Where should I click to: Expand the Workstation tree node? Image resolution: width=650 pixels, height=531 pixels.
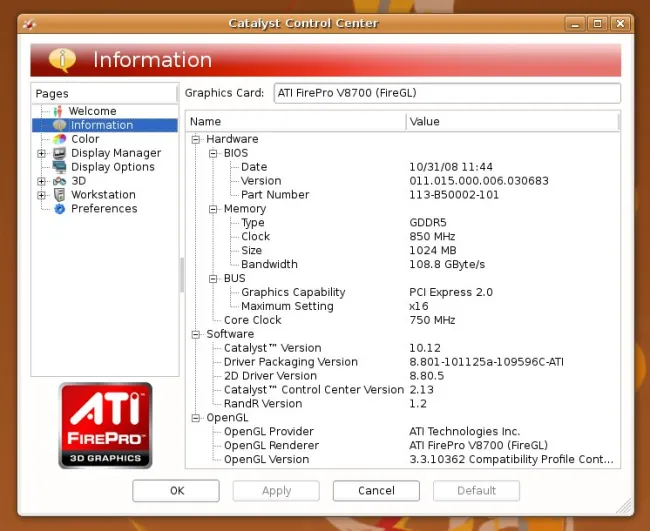(x=41, y=195)
